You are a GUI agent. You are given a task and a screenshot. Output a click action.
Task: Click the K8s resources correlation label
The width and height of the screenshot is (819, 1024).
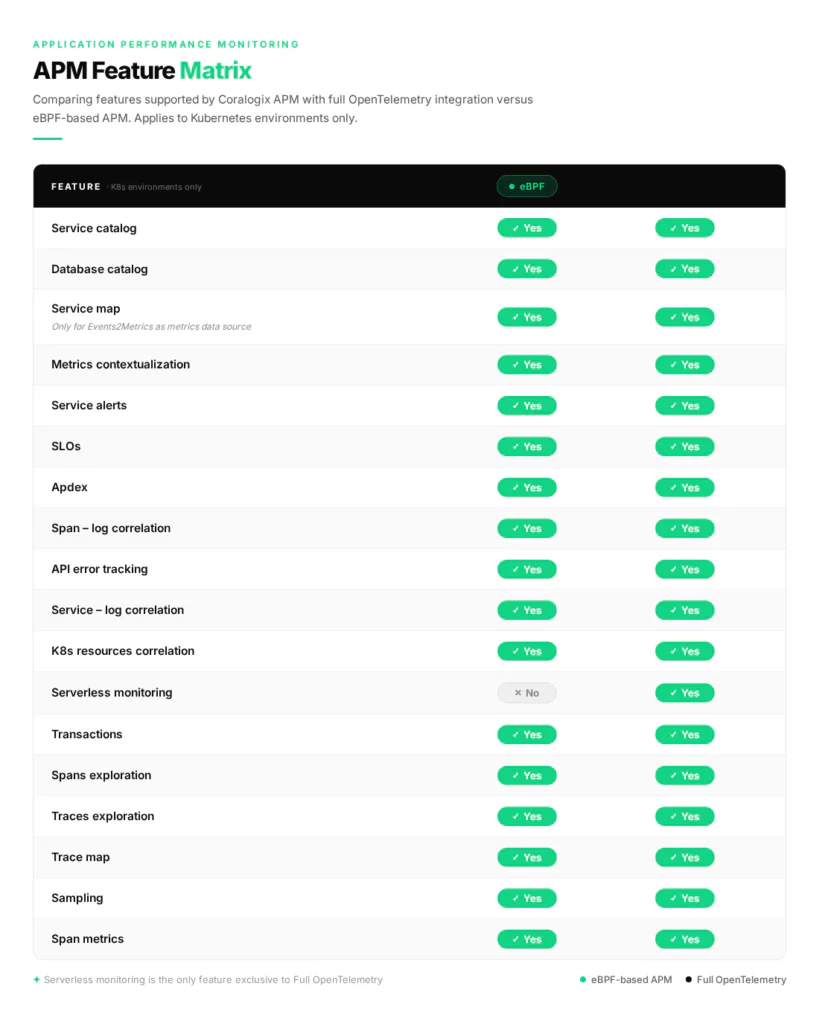[x=122, y=651]
